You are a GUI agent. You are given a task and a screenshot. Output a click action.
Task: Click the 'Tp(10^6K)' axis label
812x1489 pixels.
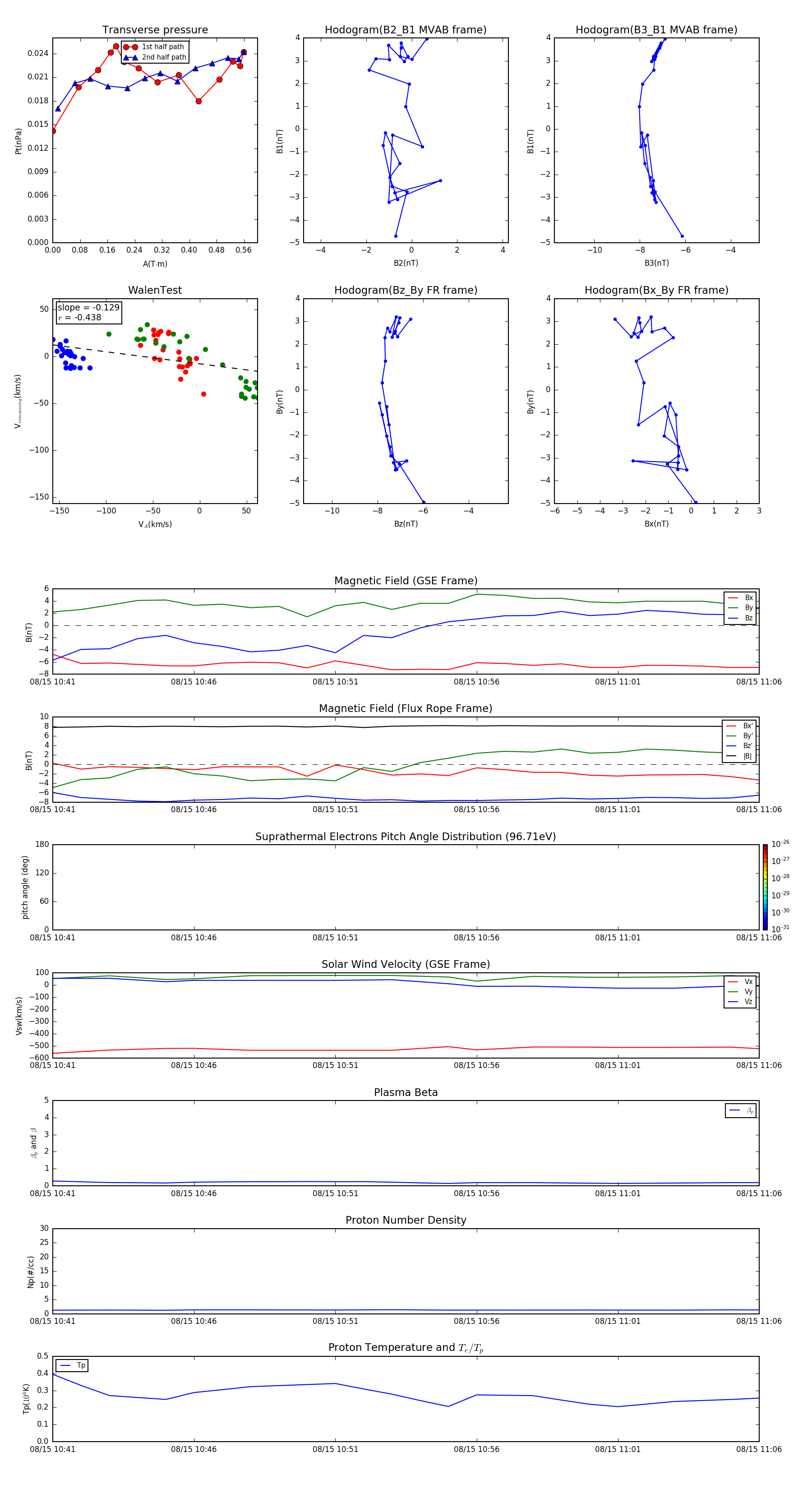tap(26, 1399)
